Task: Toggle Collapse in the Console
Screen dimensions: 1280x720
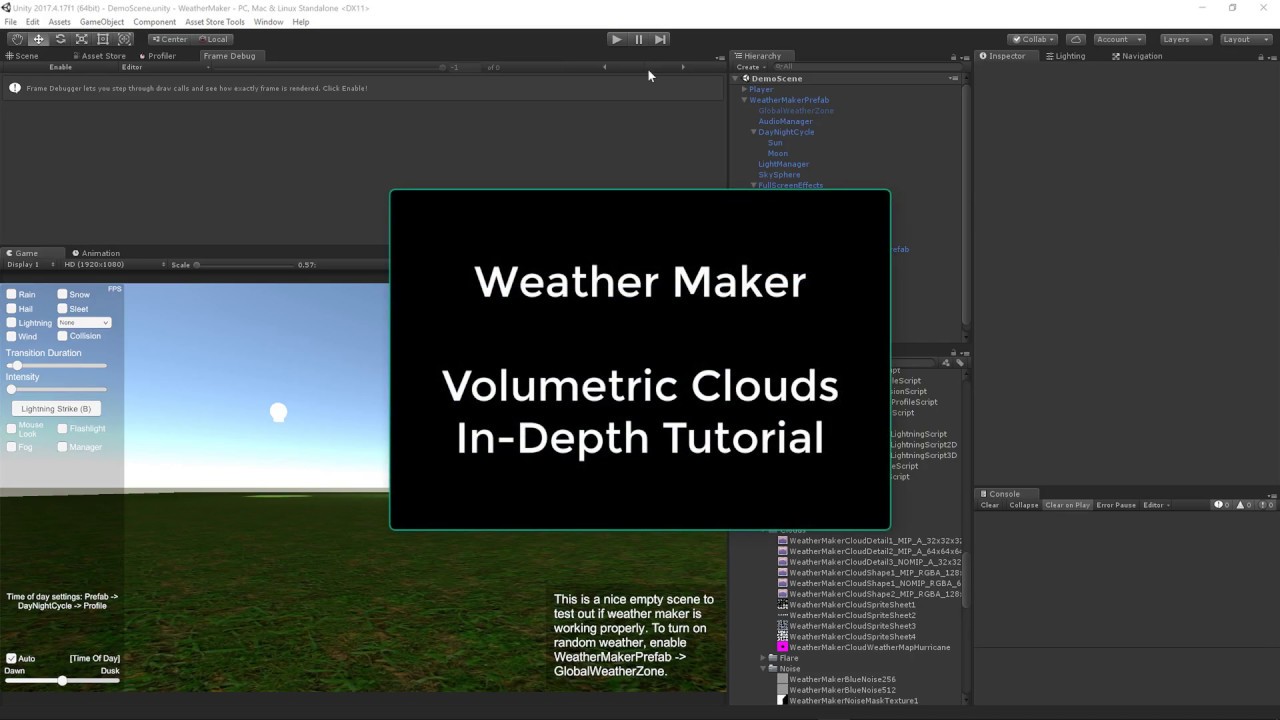Action: [1023, 505]
